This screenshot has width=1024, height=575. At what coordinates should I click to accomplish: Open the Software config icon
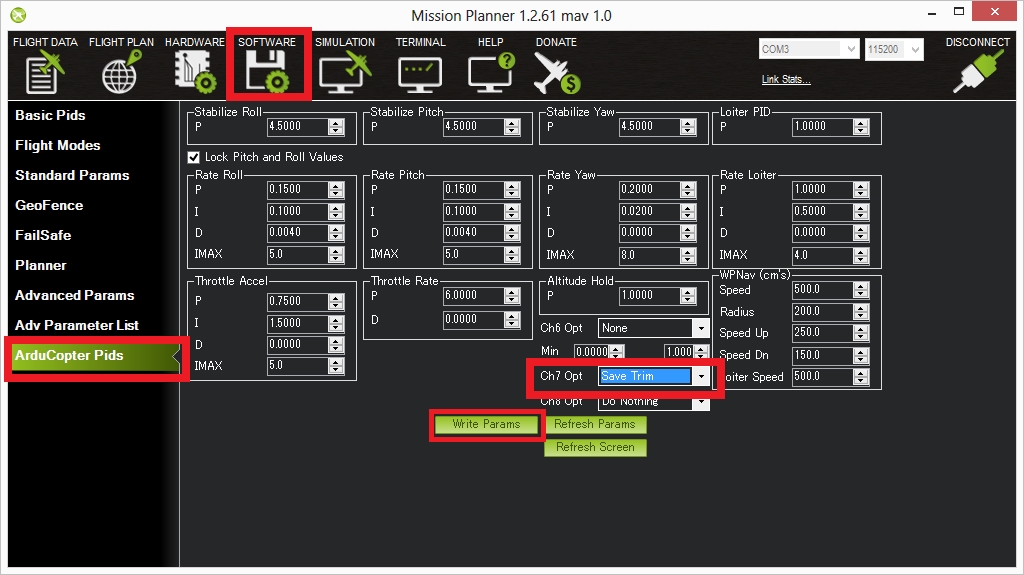266,72
